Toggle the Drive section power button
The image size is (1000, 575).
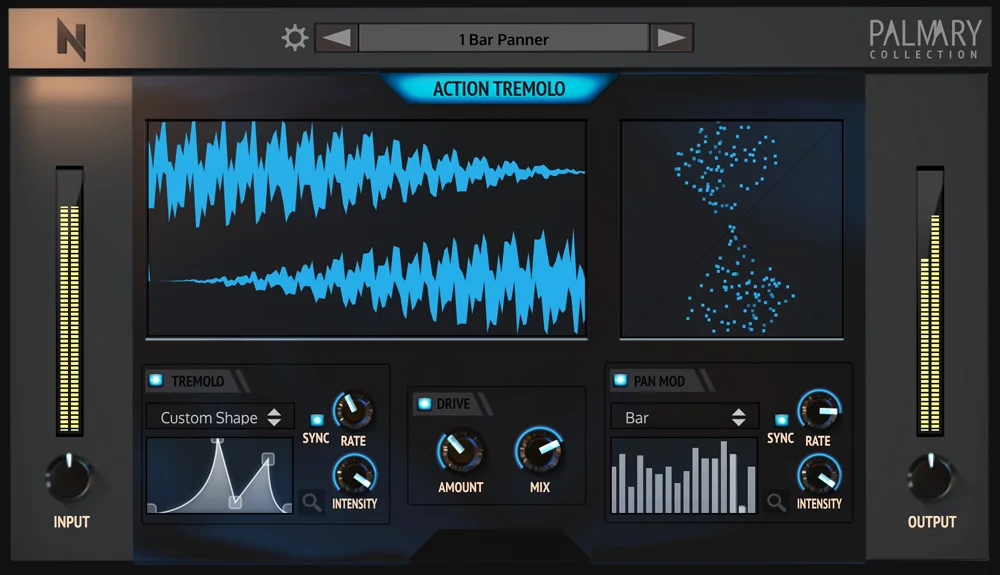pos(424,404)
